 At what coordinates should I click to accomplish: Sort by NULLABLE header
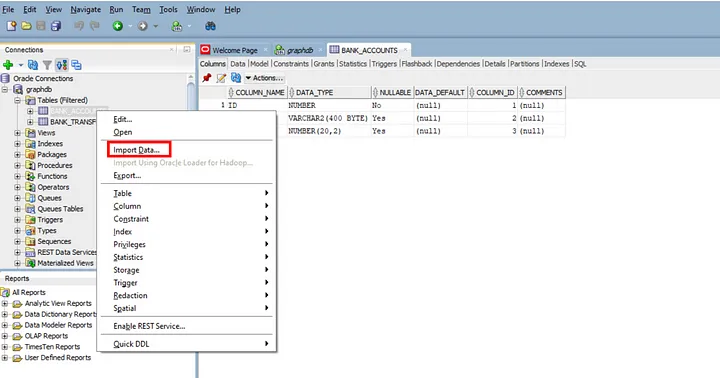[x=393, y=92]
